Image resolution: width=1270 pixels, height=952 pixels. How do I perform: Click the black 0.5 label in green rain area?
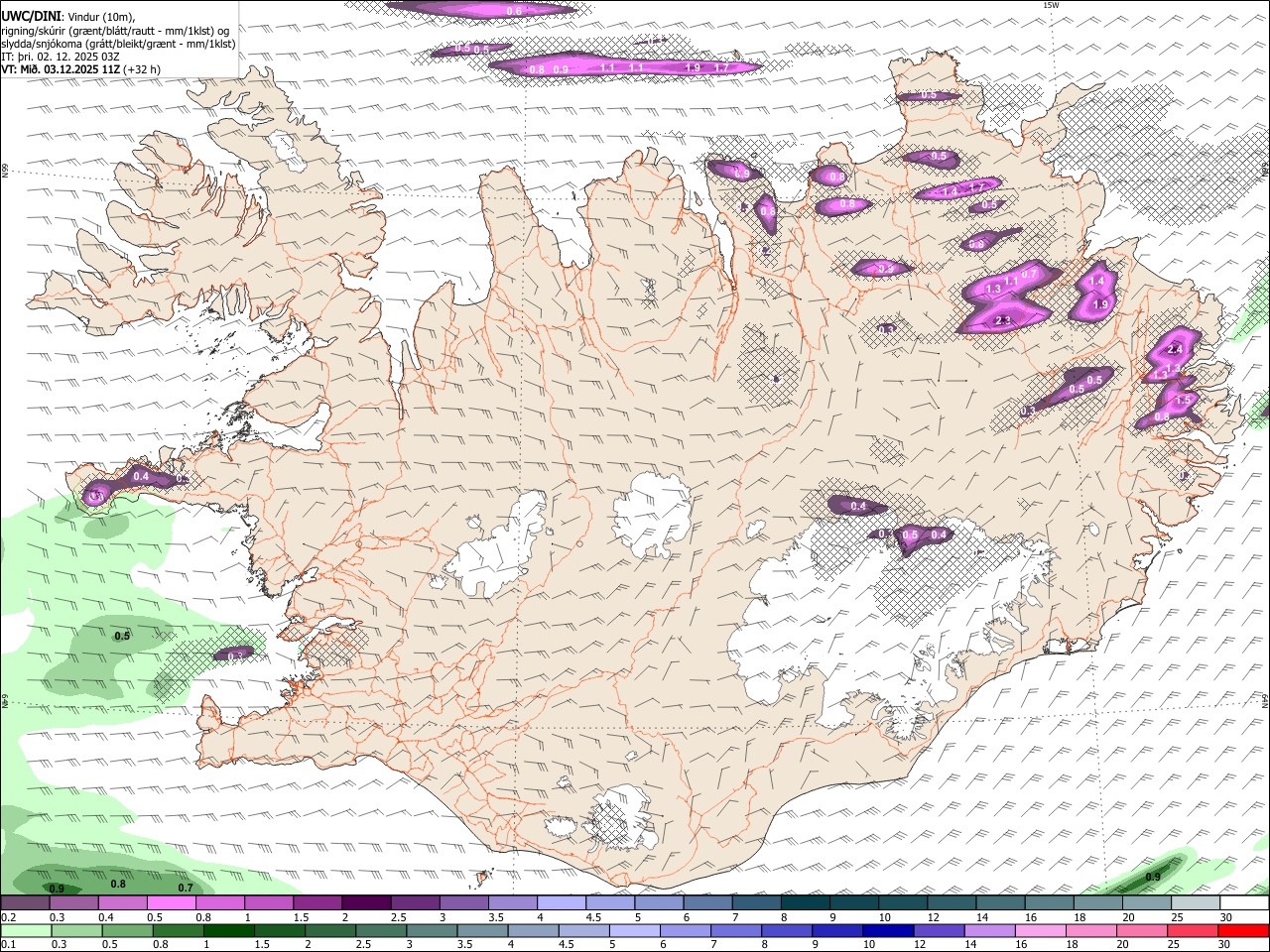[122, 636]
